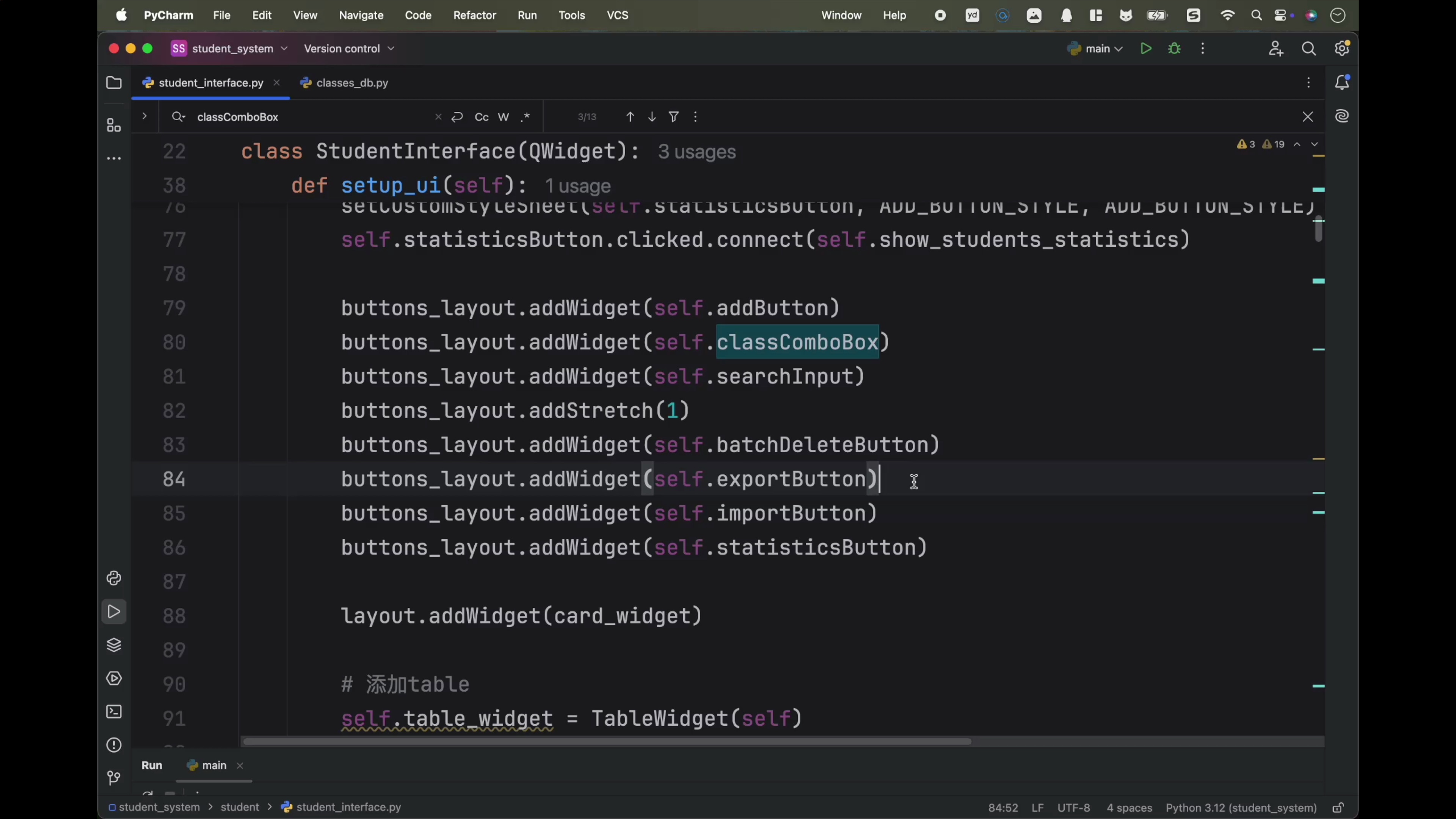Screen dimensions: 1456x819
Task: Open the Python Console tool window
Action: pyautogui.click(x=114, y=578)
